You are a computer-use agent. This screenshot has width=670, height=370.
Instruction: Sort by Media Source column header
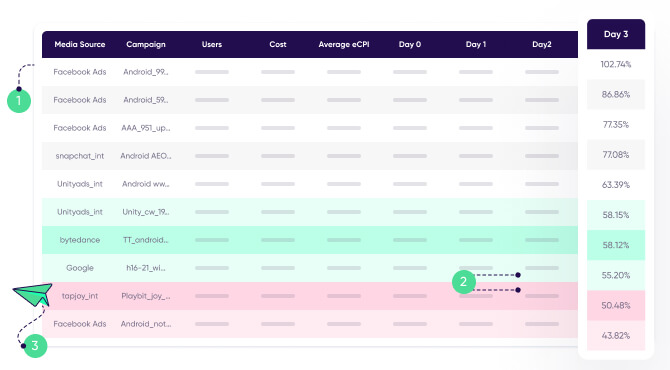(79, 44)
